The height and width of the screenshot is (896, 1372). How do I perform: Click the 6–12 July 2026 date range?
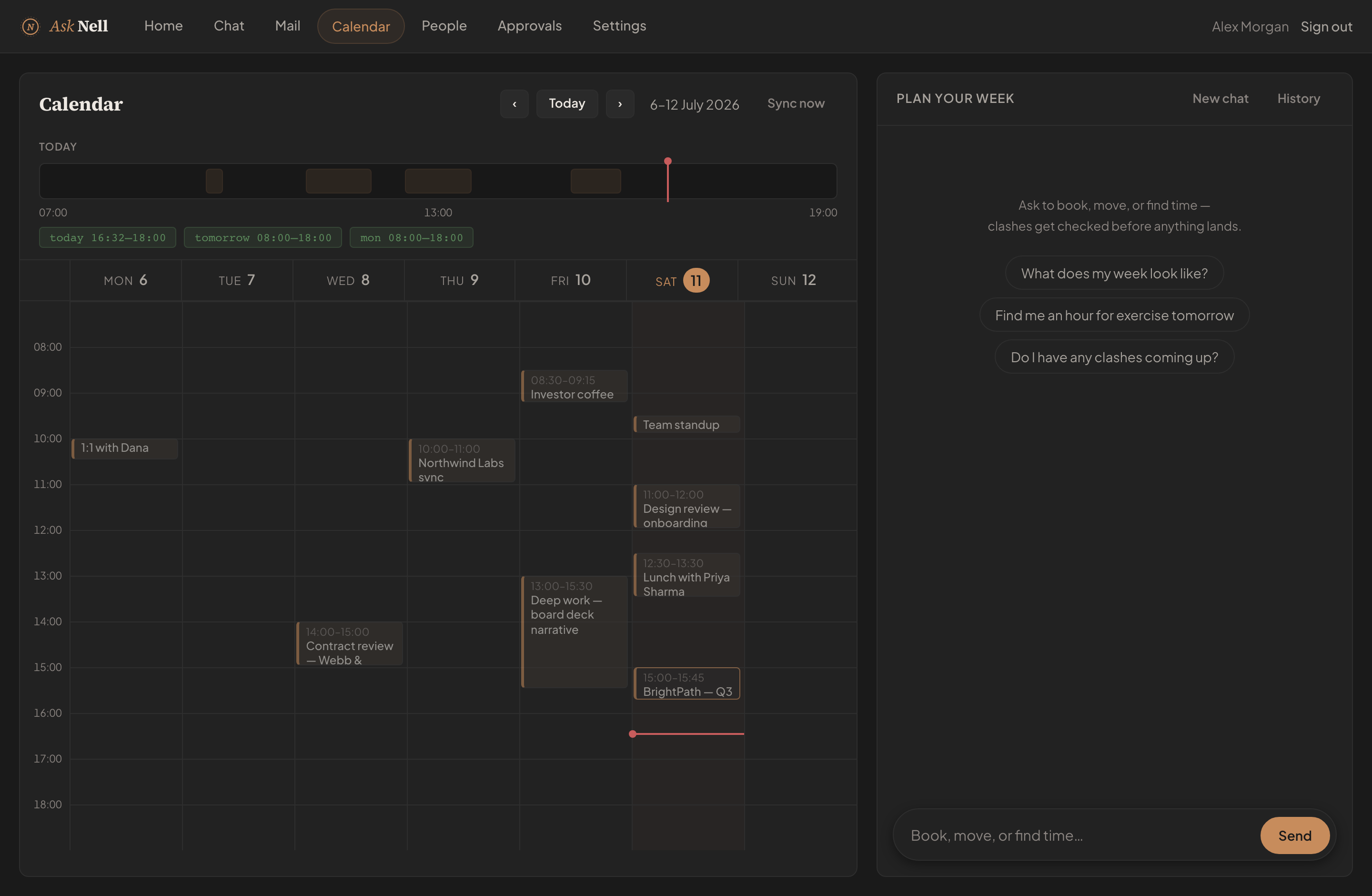tap(694, 105)
